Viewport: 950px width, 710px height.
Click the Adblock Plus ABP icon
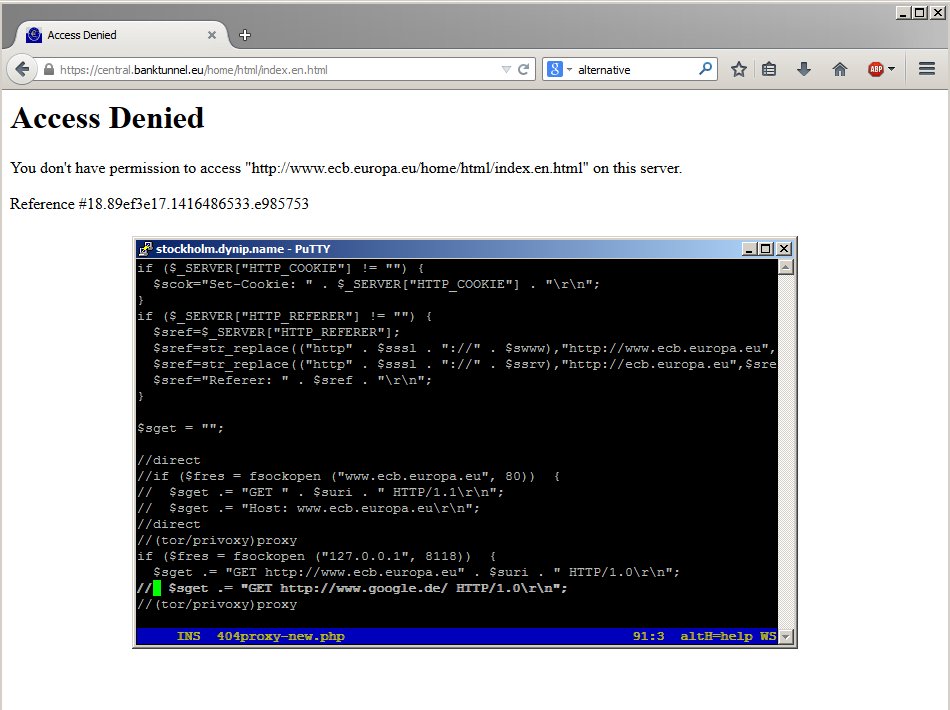(x=875, y=69)
